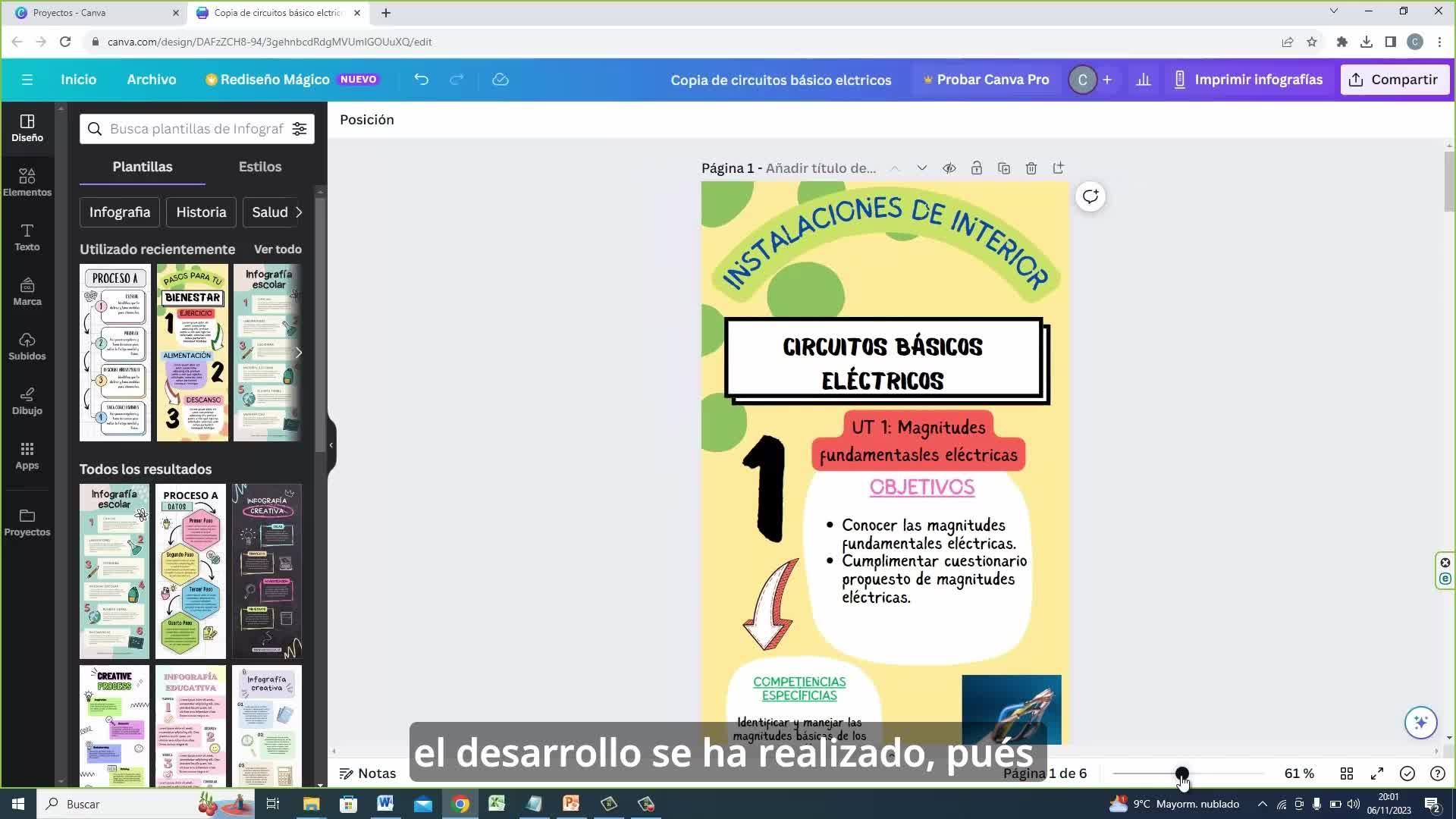
Task: Open the Archivo menu
Action: click(151, 80)
